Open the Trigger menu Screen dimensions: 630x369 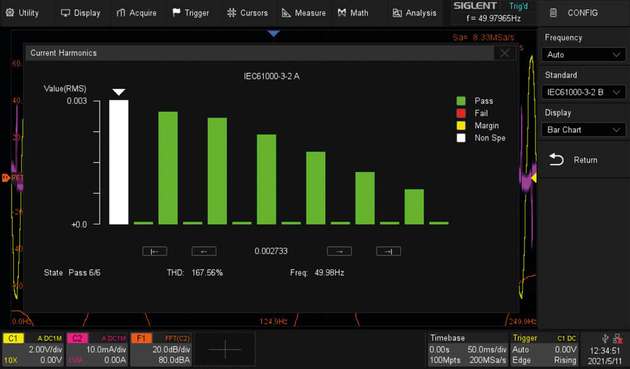point(190,13)
